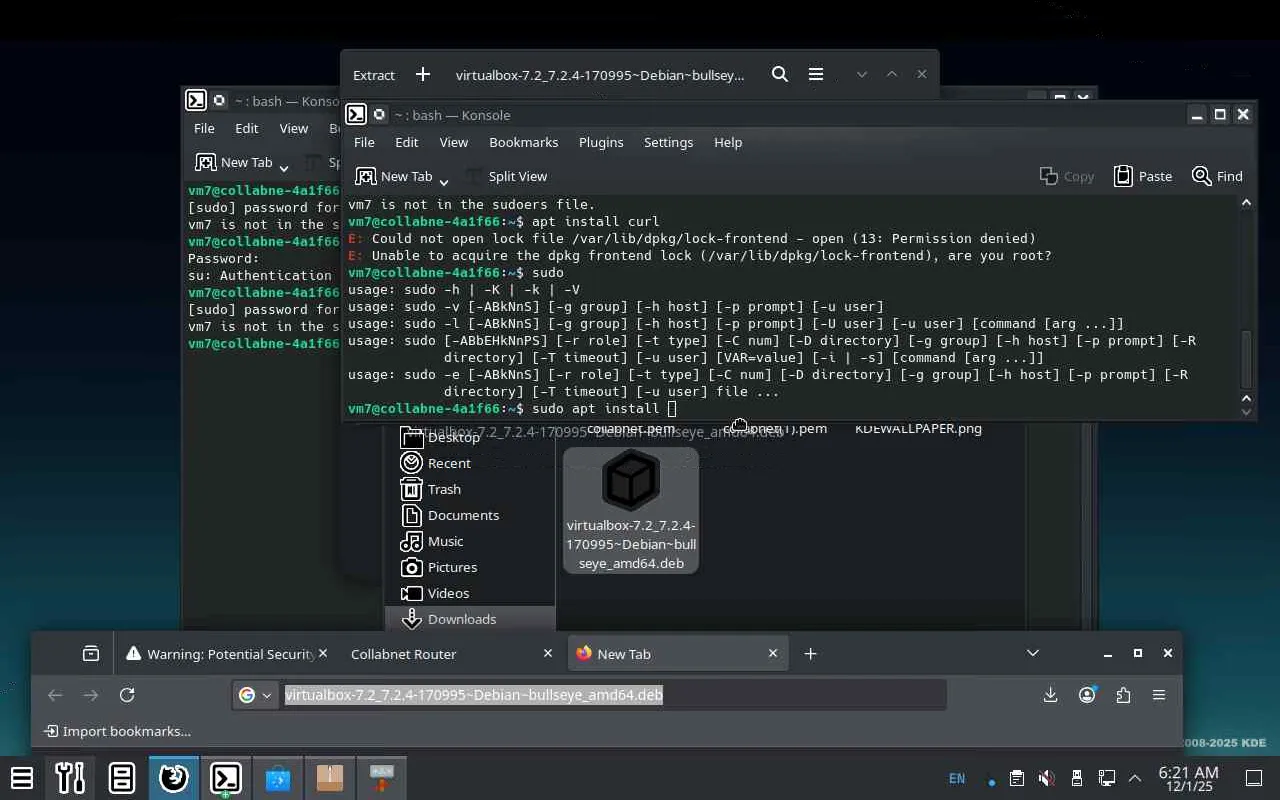Open the clipboard tray icon
Viewport: 1280px width, 800px height.
tap(1016, 778)
